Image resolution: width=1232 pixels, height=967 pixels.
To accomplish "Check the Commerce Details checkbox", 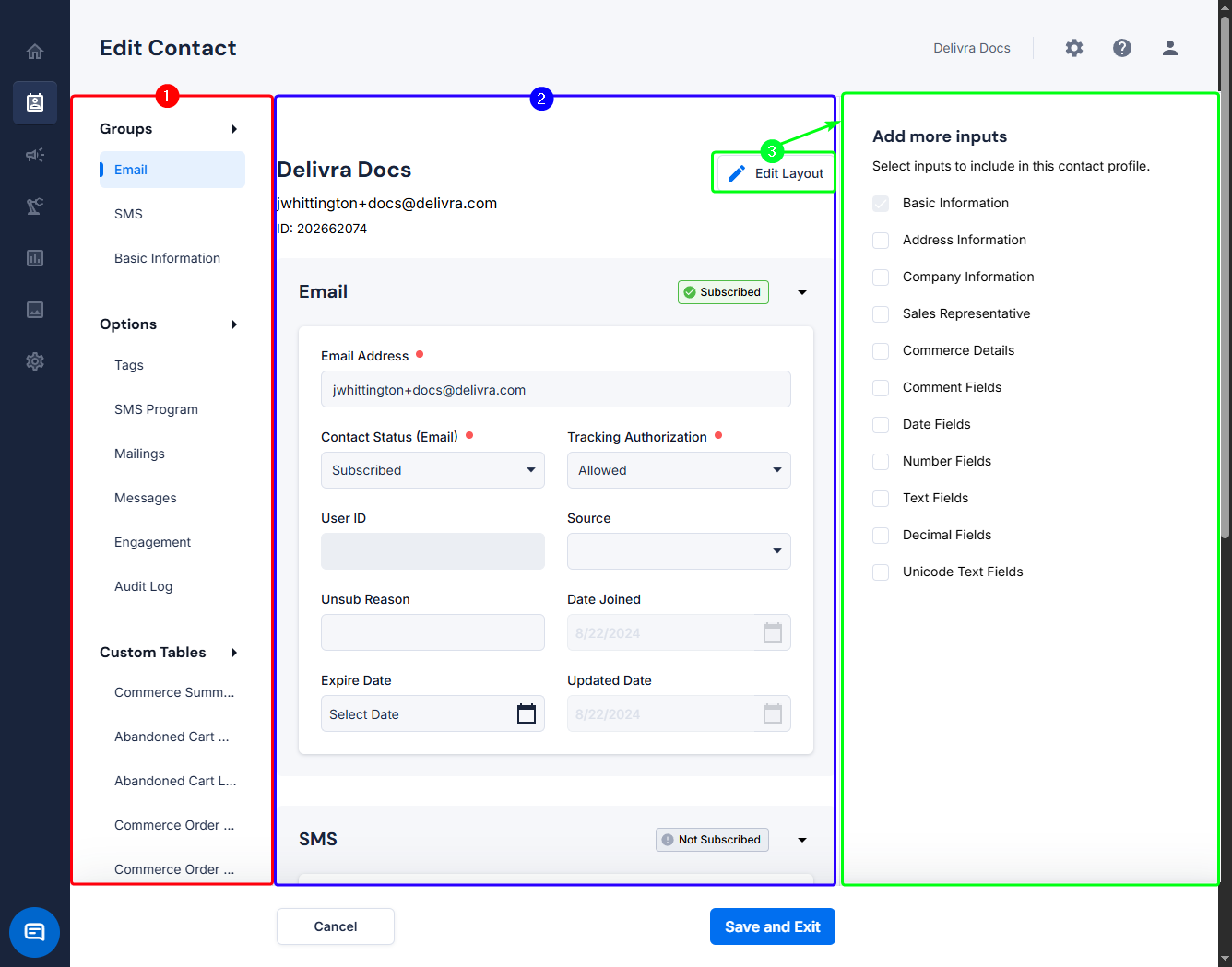I will (x=881, y=351).
